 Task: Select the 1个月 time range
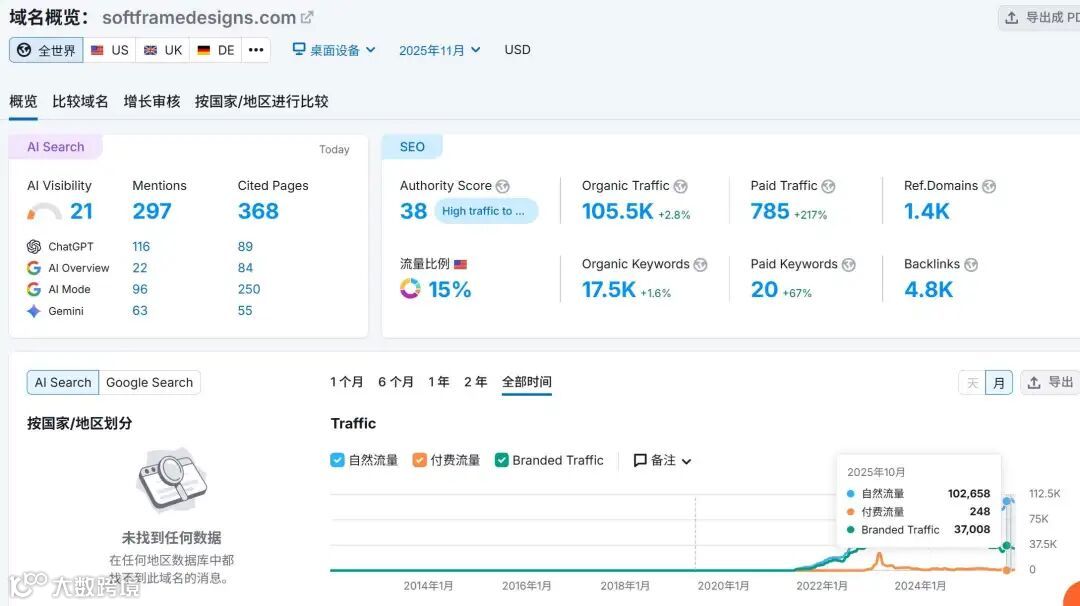coord(346,382)
